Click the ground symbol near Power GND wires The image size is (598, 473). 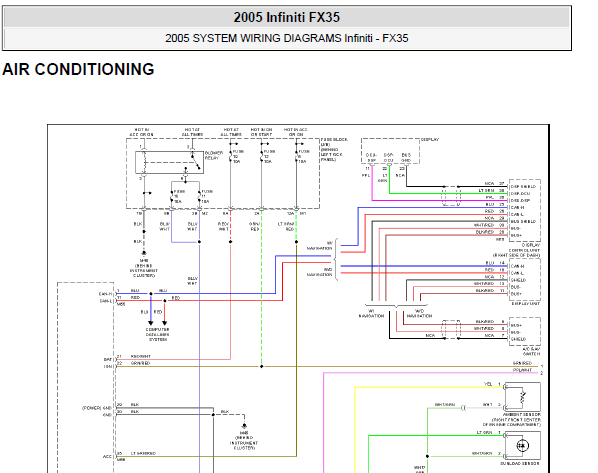[x=244, y=426]
